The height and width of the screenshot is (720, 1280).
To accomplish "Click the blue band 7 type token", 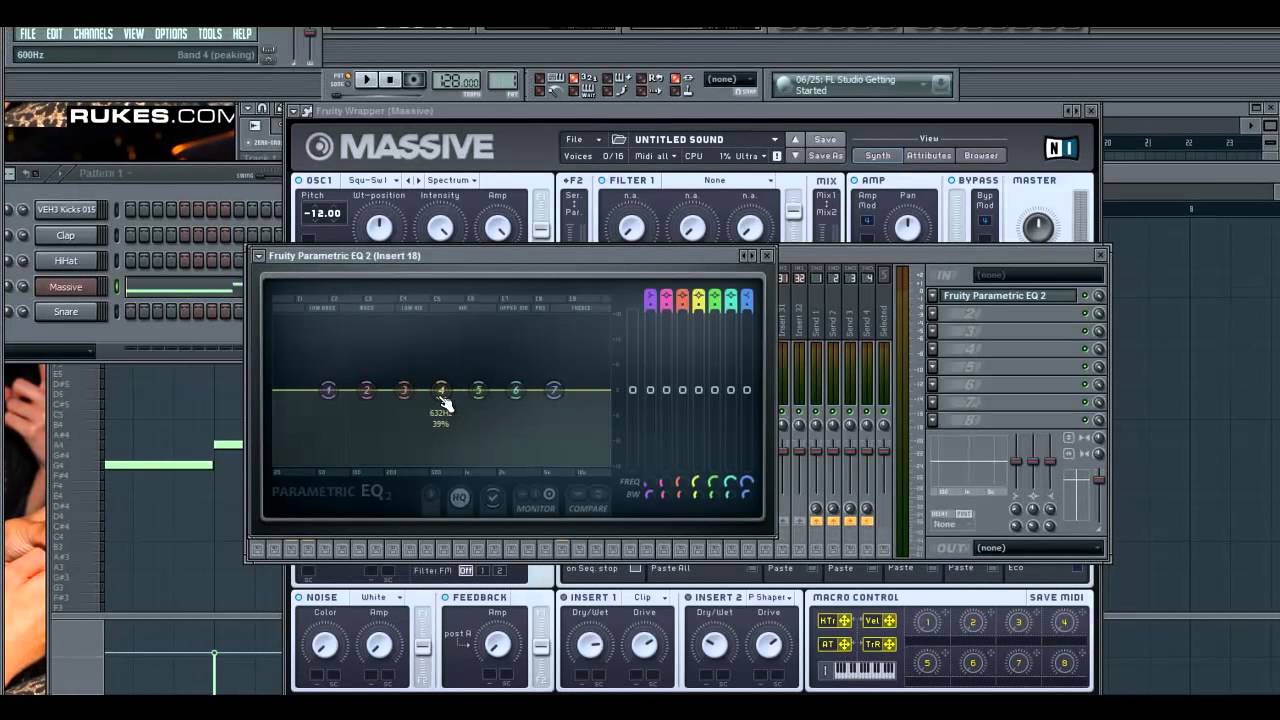I will tap(746, 299).
